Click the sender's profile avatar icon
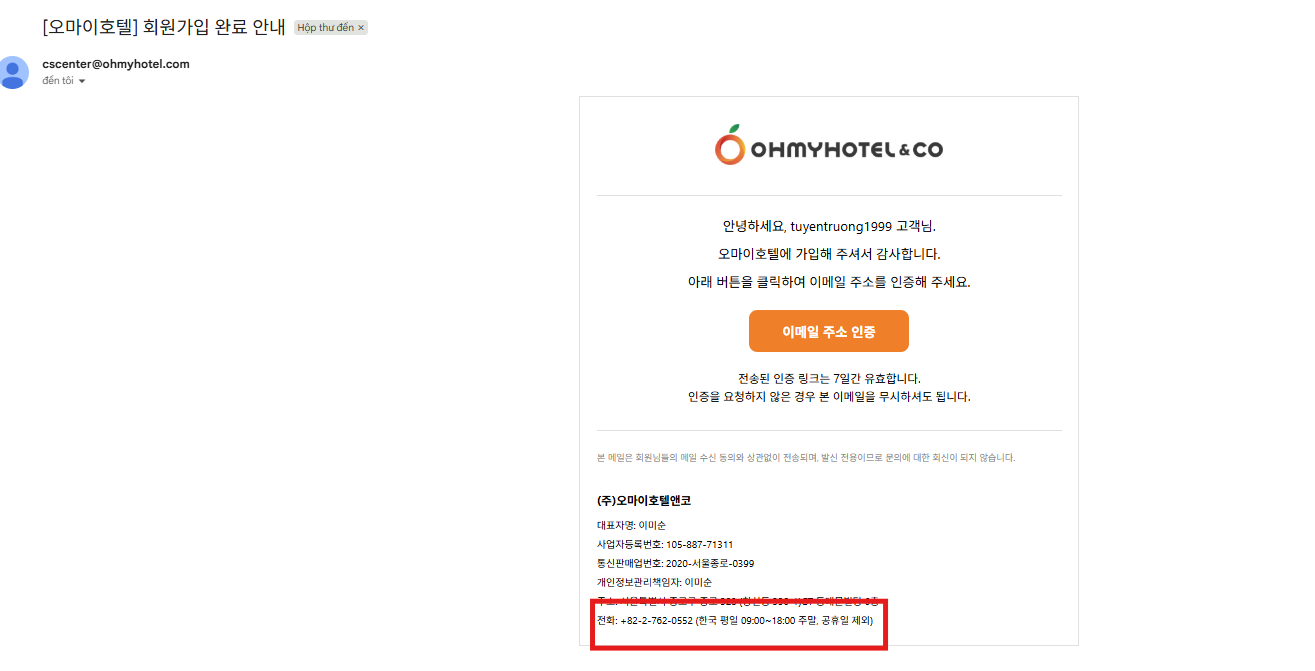The image size is (1315, 671). tap(15, 72)
